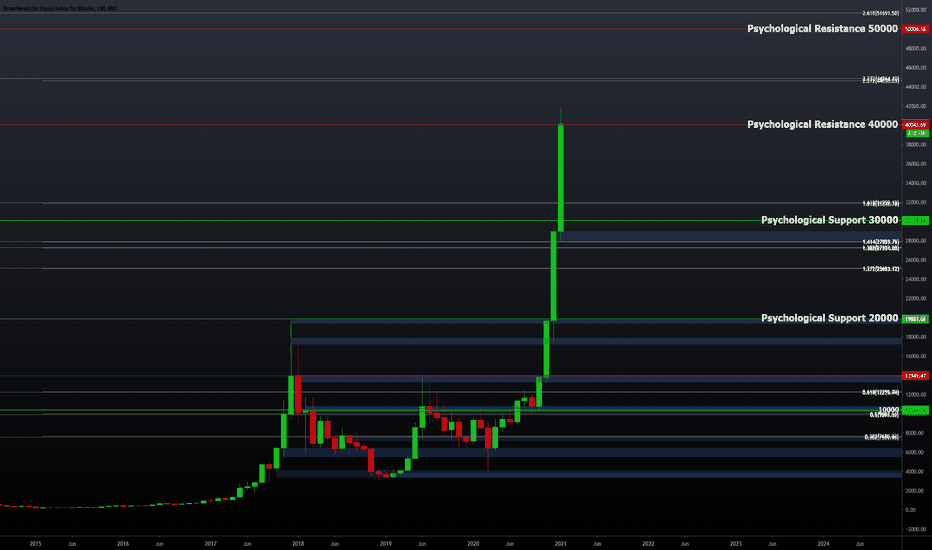Click -2000.00 on the price scale
Viewport: 932px width, 550px height.
click(x=916, y=529)
